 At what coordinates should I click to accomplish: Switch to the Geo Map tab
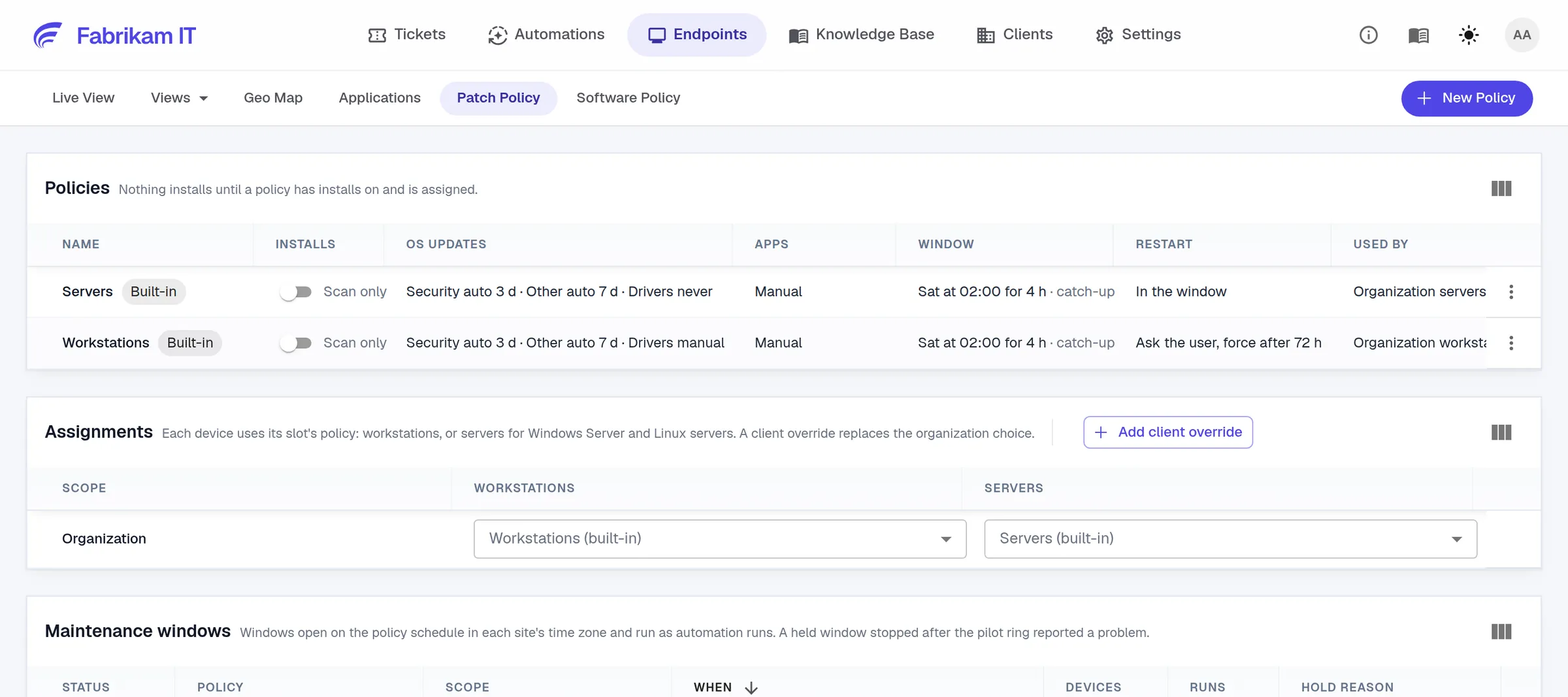click(x=273, y=98)
